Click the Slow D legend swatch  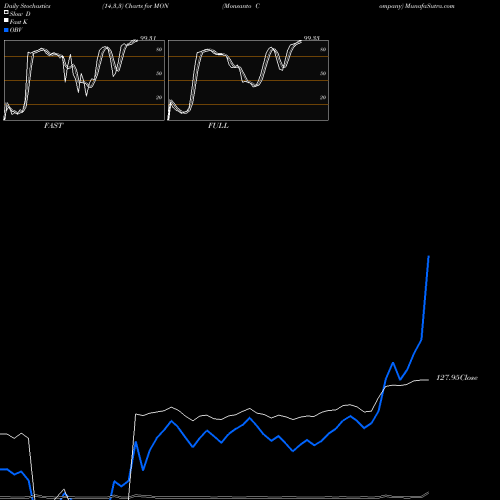coord(6,12)
